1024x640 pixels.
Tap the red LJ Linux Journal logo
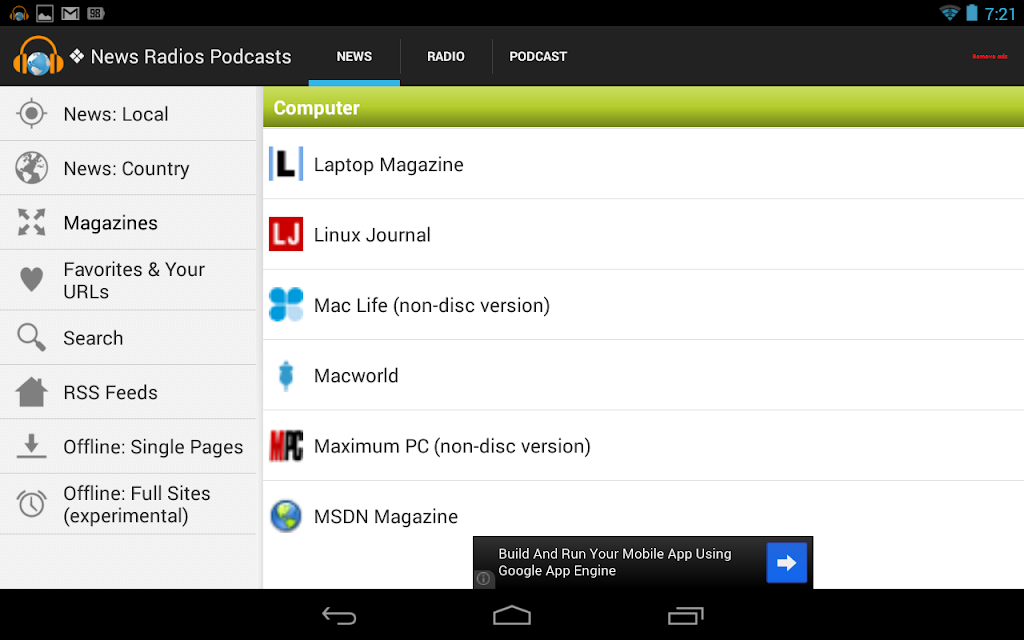[x=286, y=234]
